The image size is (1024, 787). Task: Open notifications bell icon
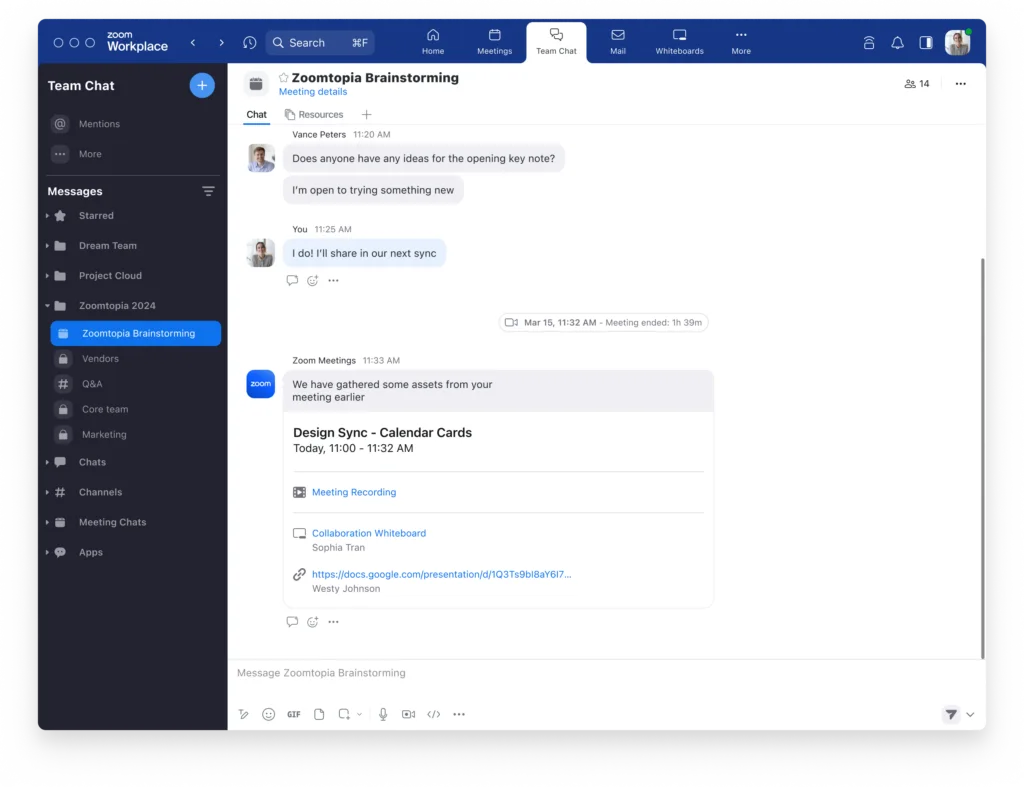(897, 42)
